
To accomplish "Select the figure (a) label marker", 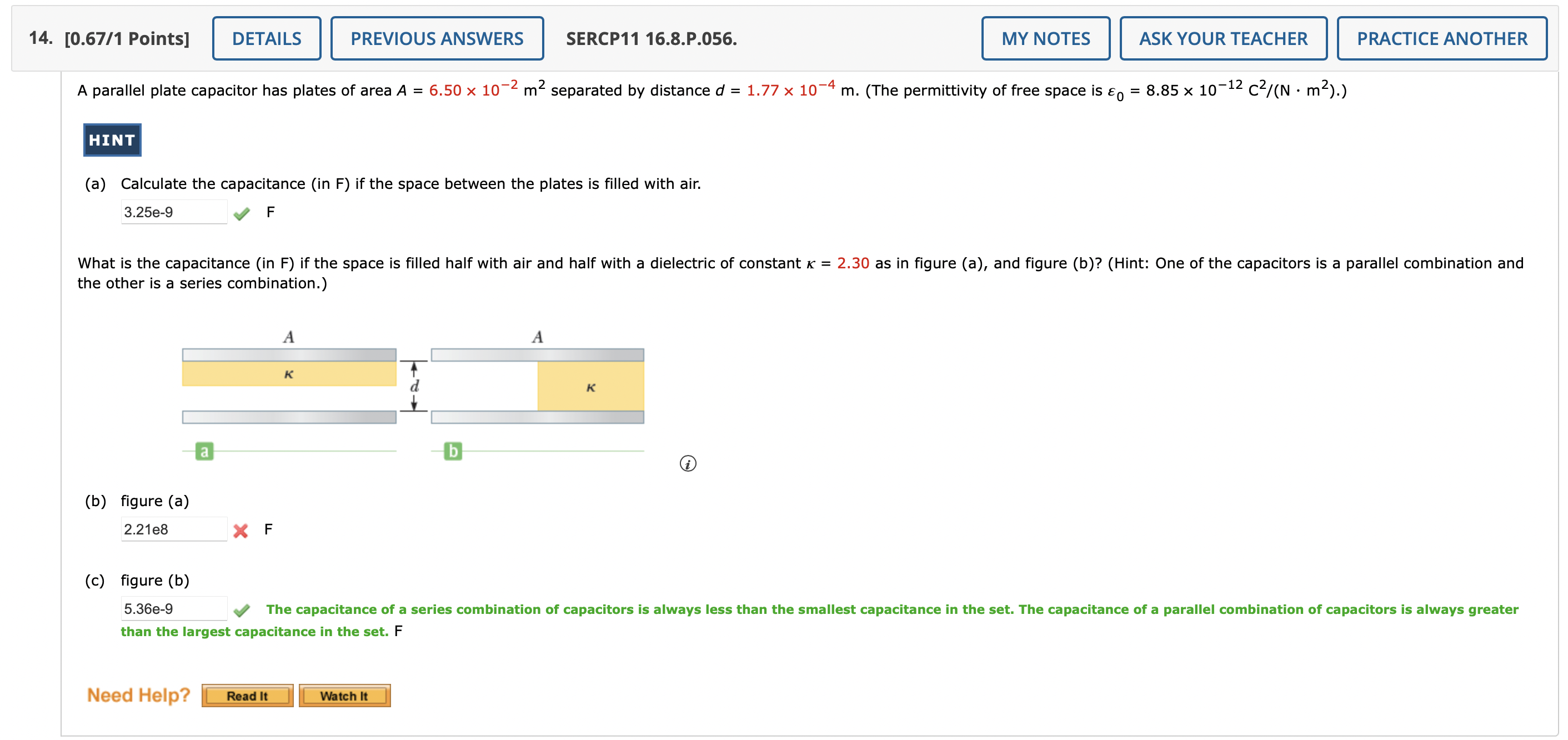I will (x=204, y=451).
